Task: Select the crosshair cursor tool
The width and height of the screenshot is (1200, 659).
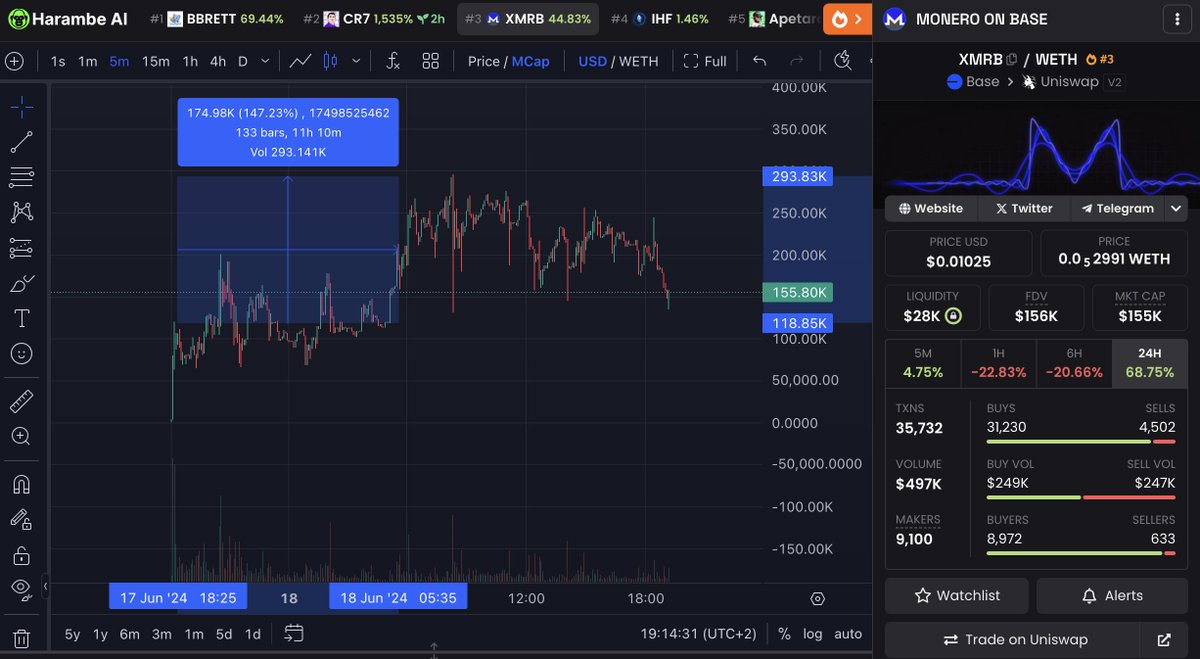Action: (21, 107)
